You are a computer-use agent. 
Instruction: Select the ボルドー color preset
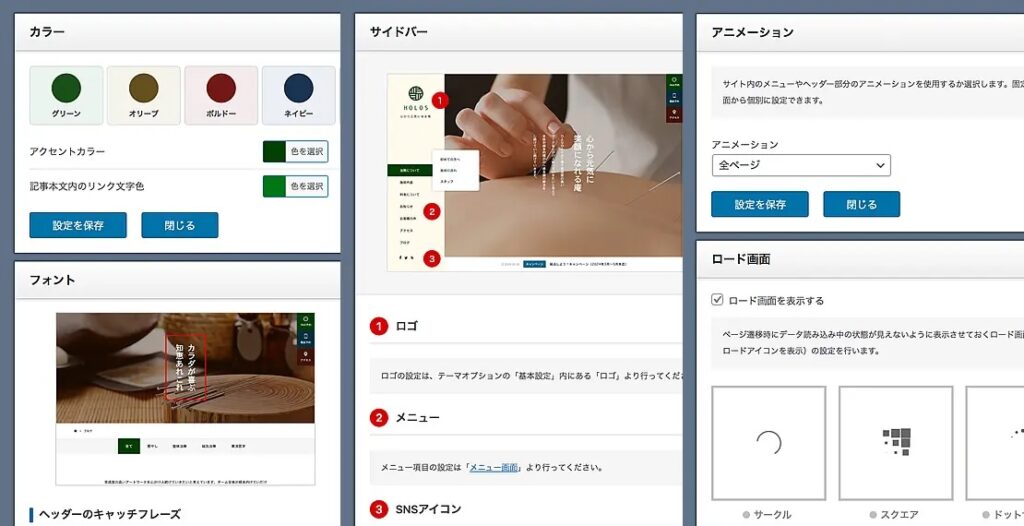coord(221,95)
